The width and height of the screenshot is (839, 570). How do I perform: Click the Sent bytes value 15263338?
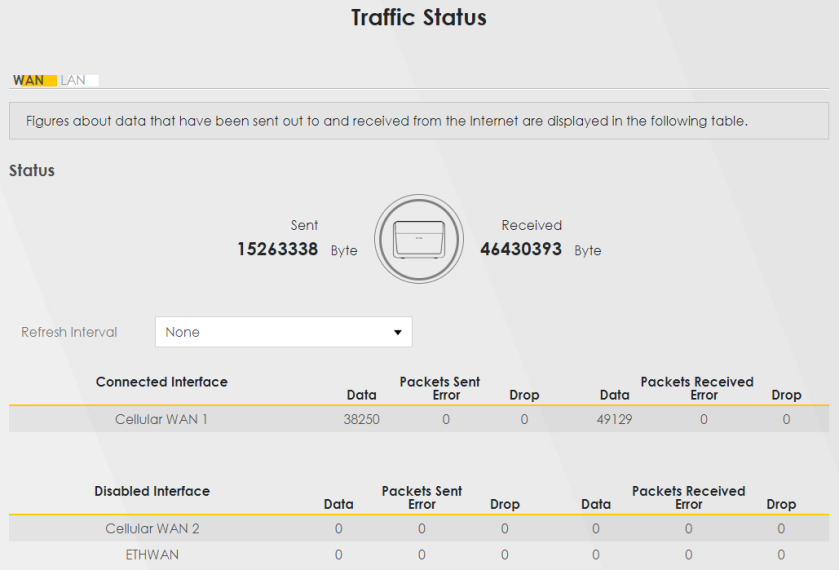click(278, 249)
